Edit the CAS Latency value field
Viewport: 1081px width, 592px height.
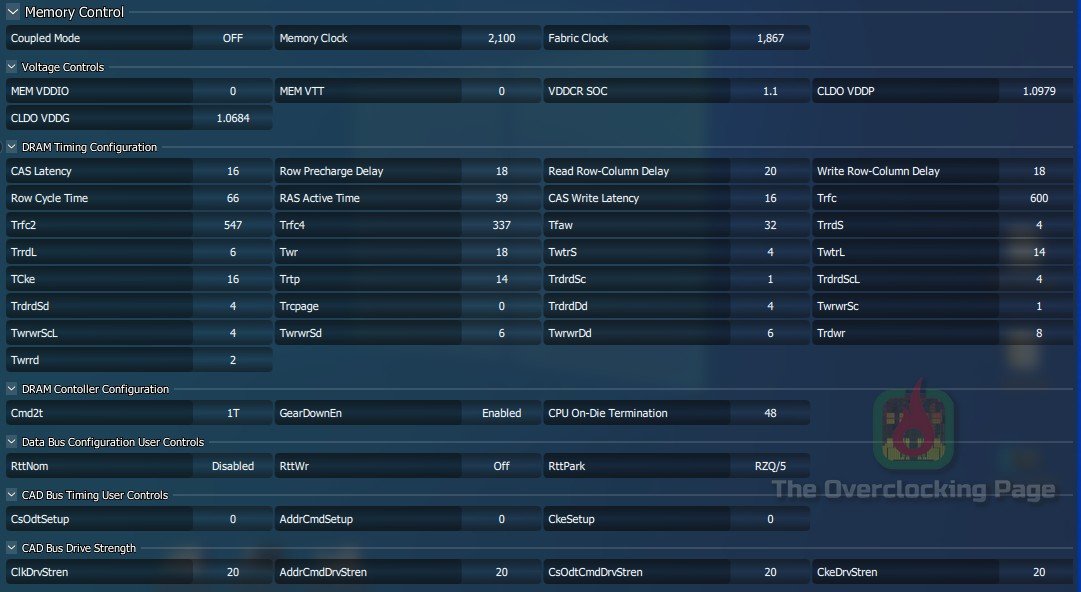tap(232, 171)
